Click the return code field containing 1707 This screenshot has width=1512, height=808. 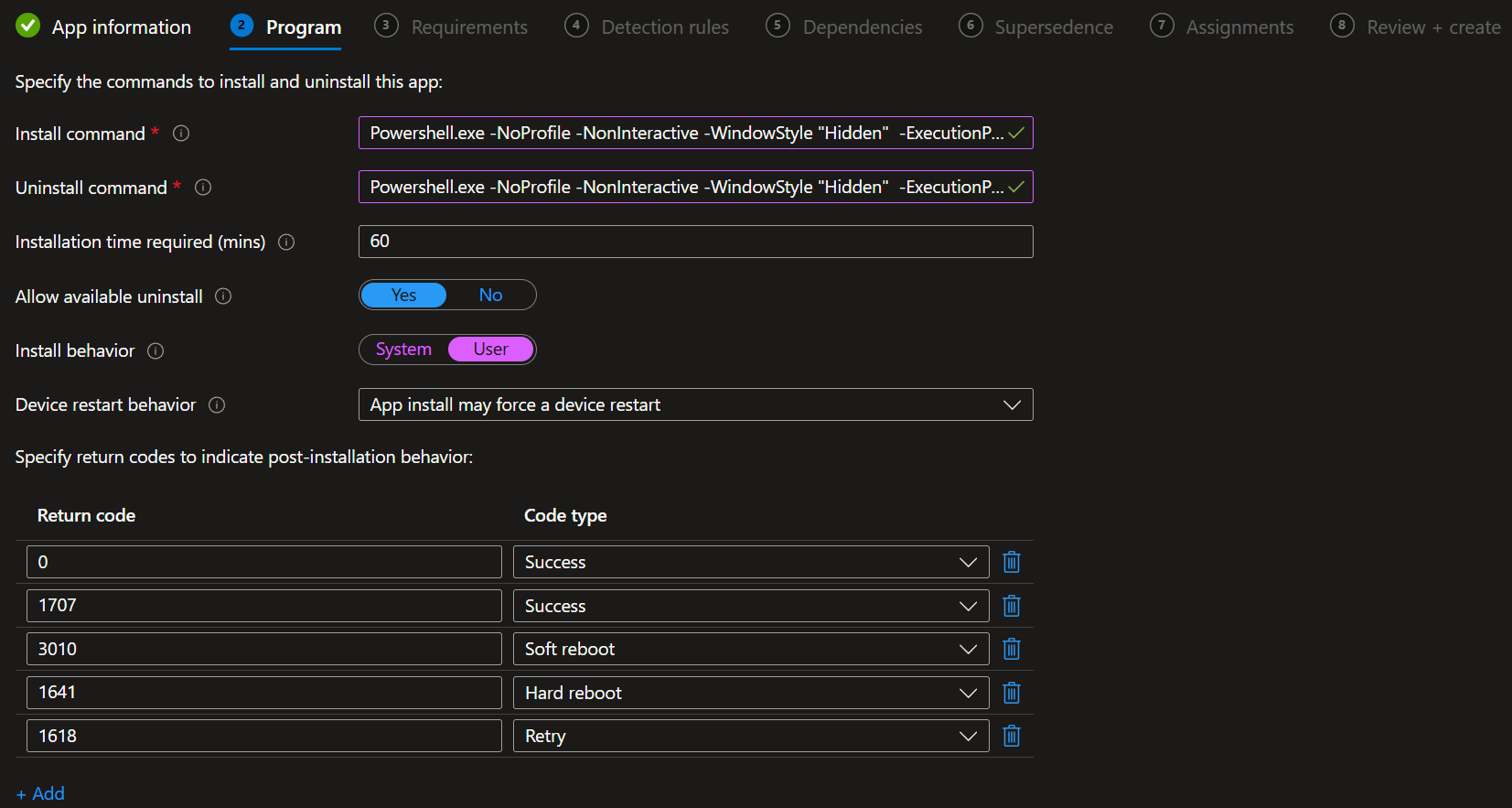click(264, 606)
